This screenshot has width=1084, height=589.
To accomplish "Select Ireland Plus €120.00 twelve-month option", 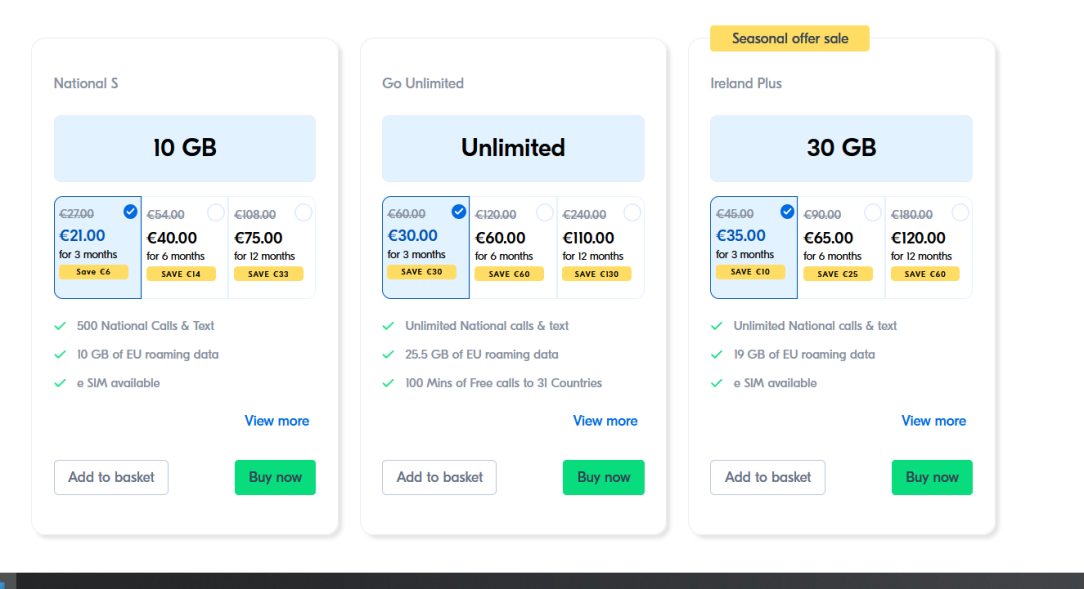I will pyautogui.click(x=928, y=246).
